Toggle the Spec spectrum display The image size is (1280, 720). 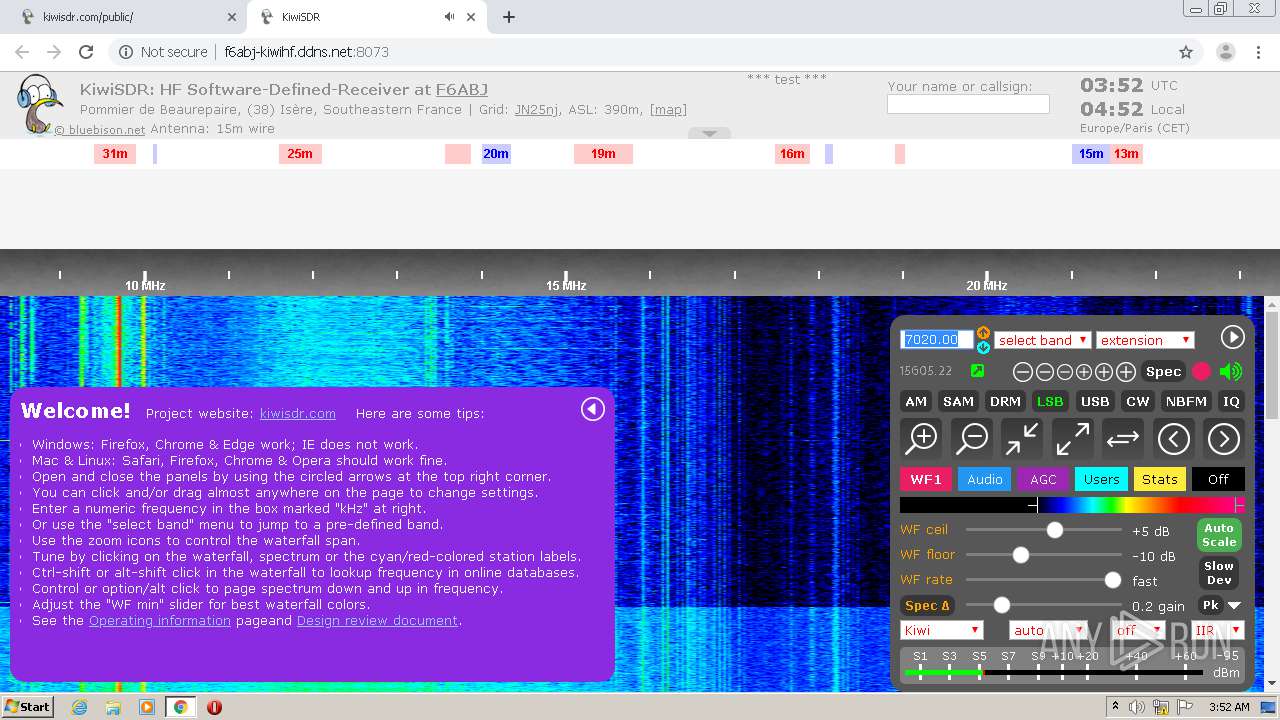point(1163,371)
